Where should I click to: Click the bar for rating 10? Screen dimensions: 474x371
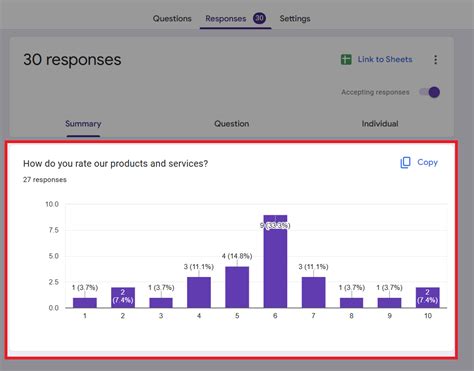point(428,297)
